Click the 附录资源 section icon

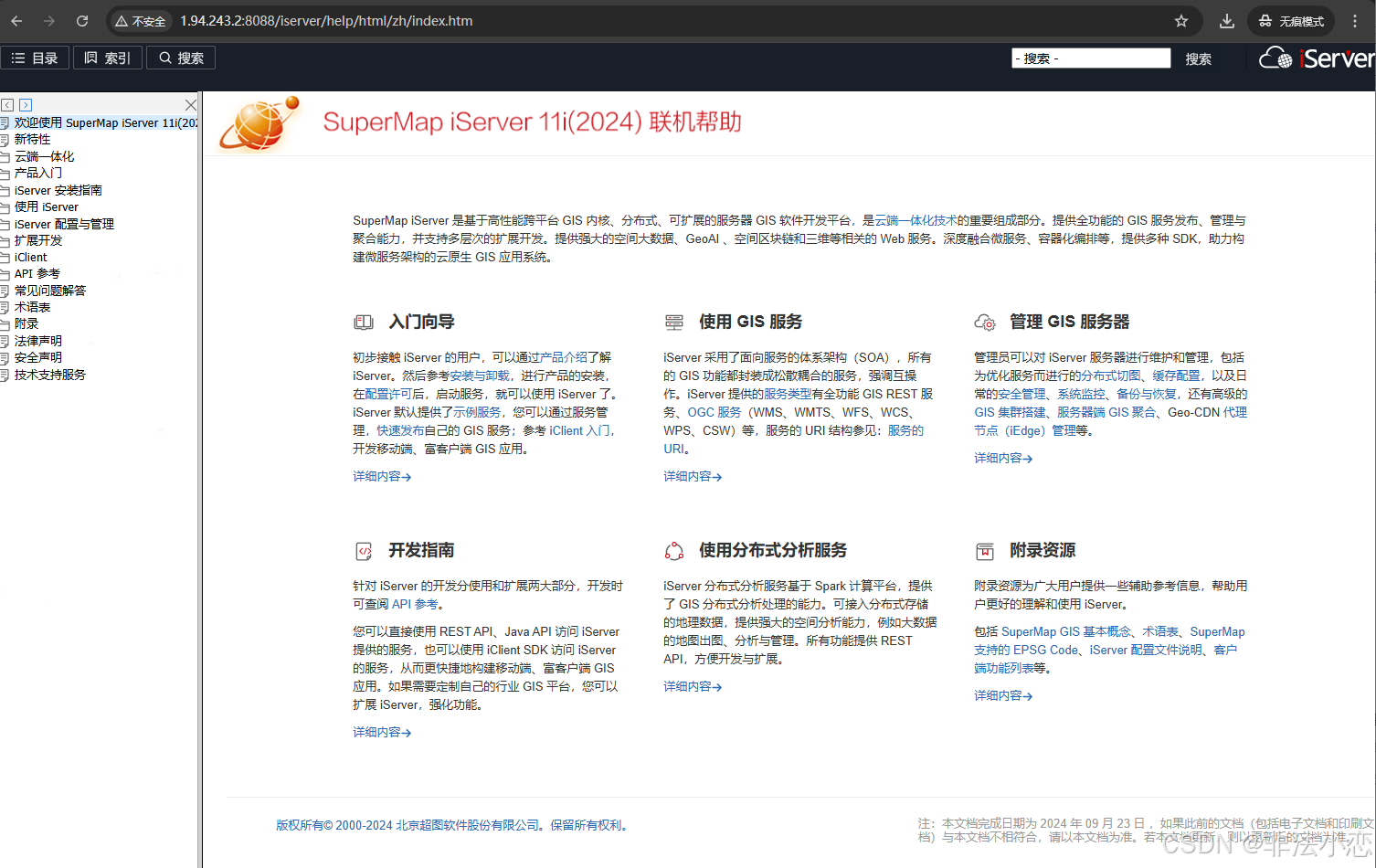[985, 551]
